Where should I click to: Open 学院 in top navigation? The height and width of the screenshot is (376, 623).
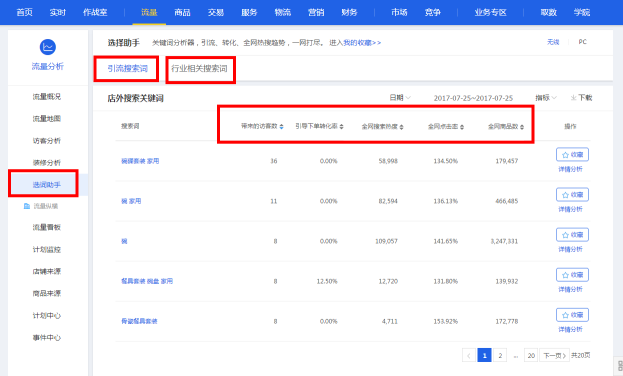(582, 12)
